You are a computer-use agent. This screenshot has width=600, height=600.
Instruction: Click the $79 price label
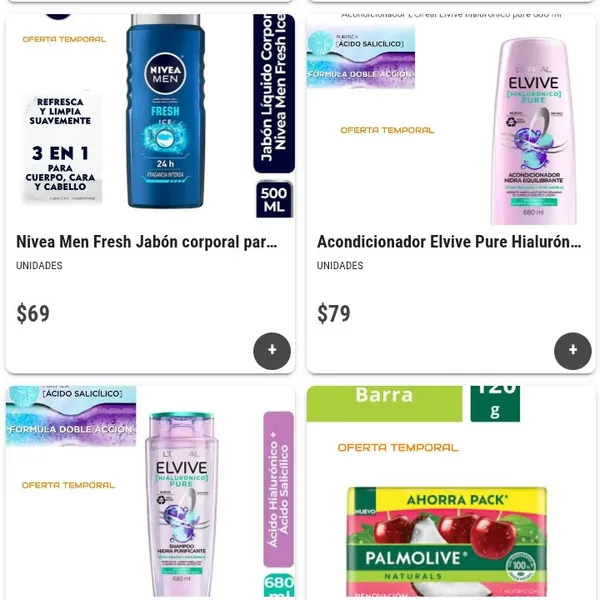pos(334,313)
